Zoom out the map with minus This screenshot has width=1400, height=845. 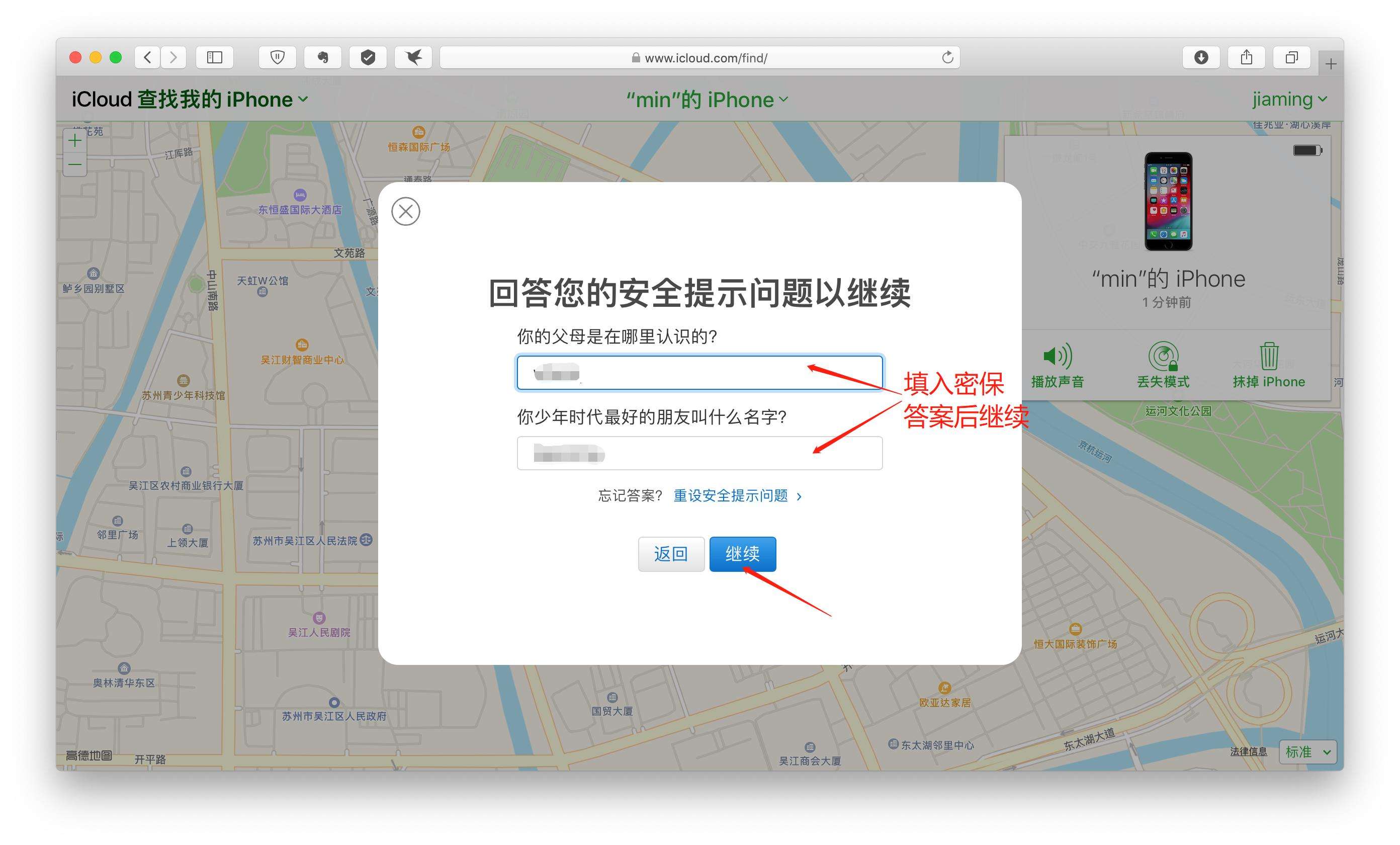click(75, 165)
